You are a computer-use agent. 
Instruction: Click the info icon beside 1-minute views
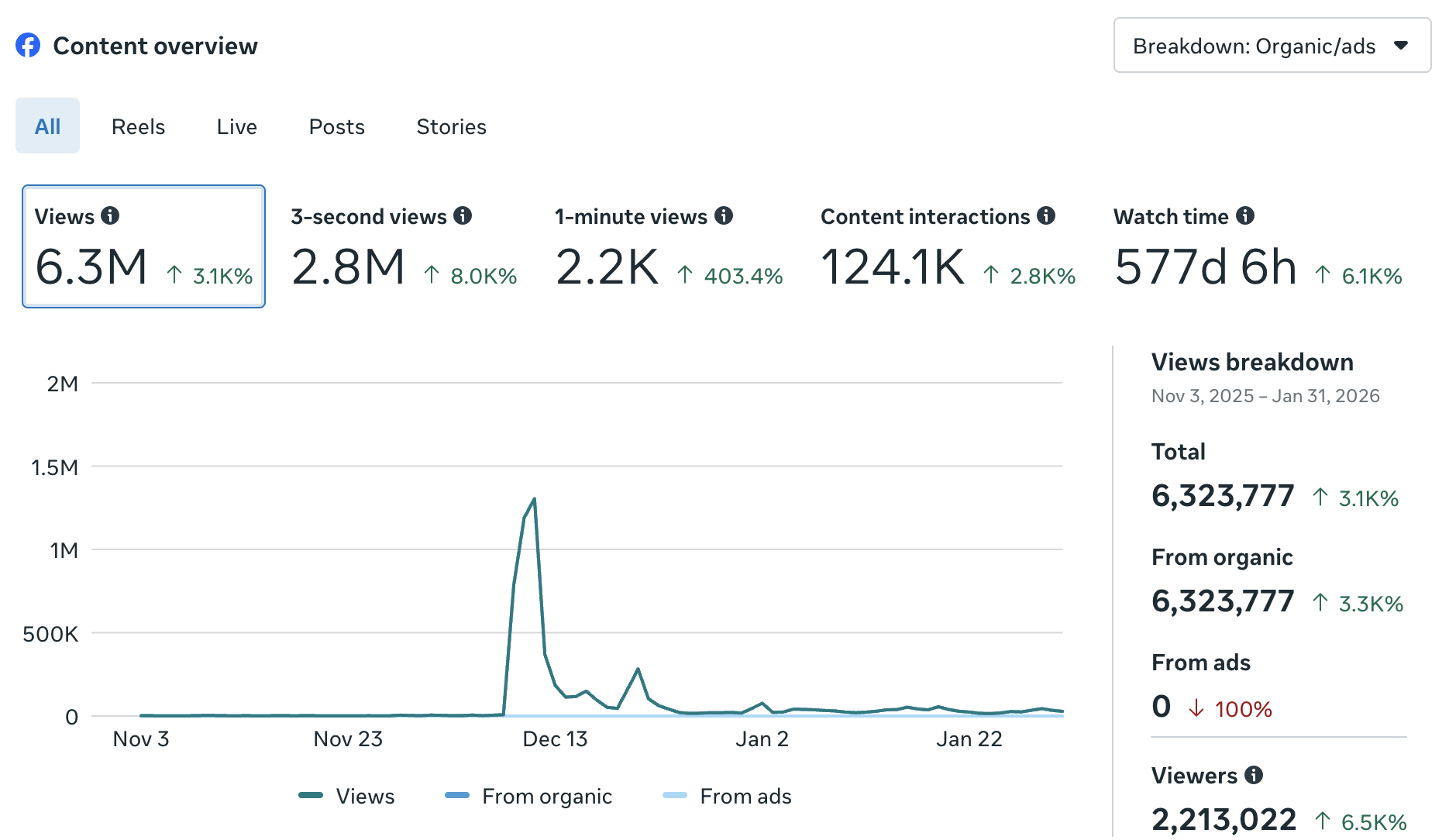pos(724,217)
